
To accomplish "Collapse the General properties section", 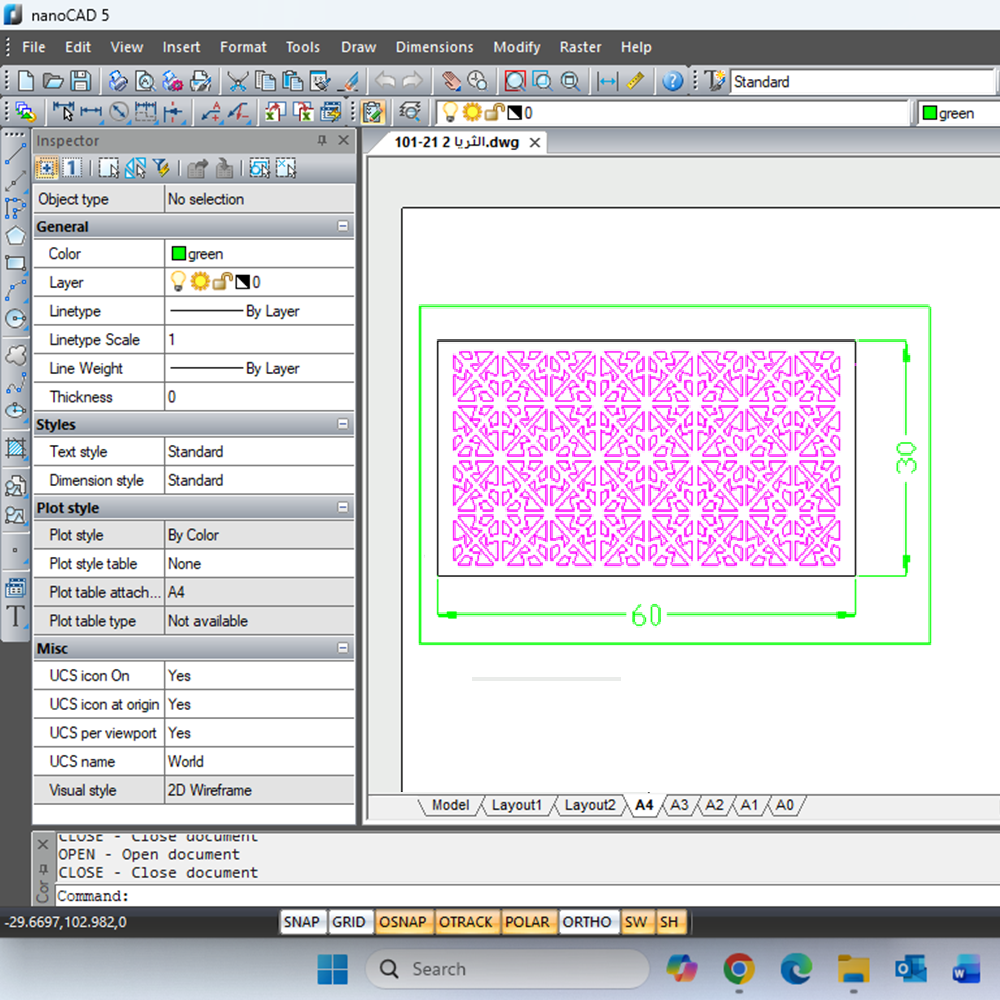I will pyautogui.click(x=343, y=227).
